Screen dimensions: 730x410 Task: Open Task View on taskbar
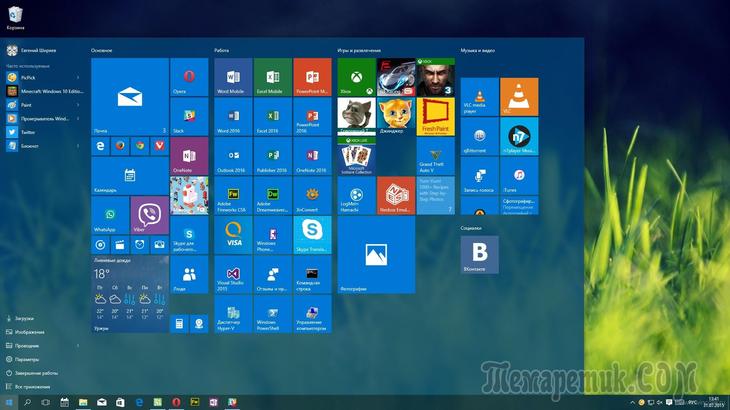tap(46, 403)
